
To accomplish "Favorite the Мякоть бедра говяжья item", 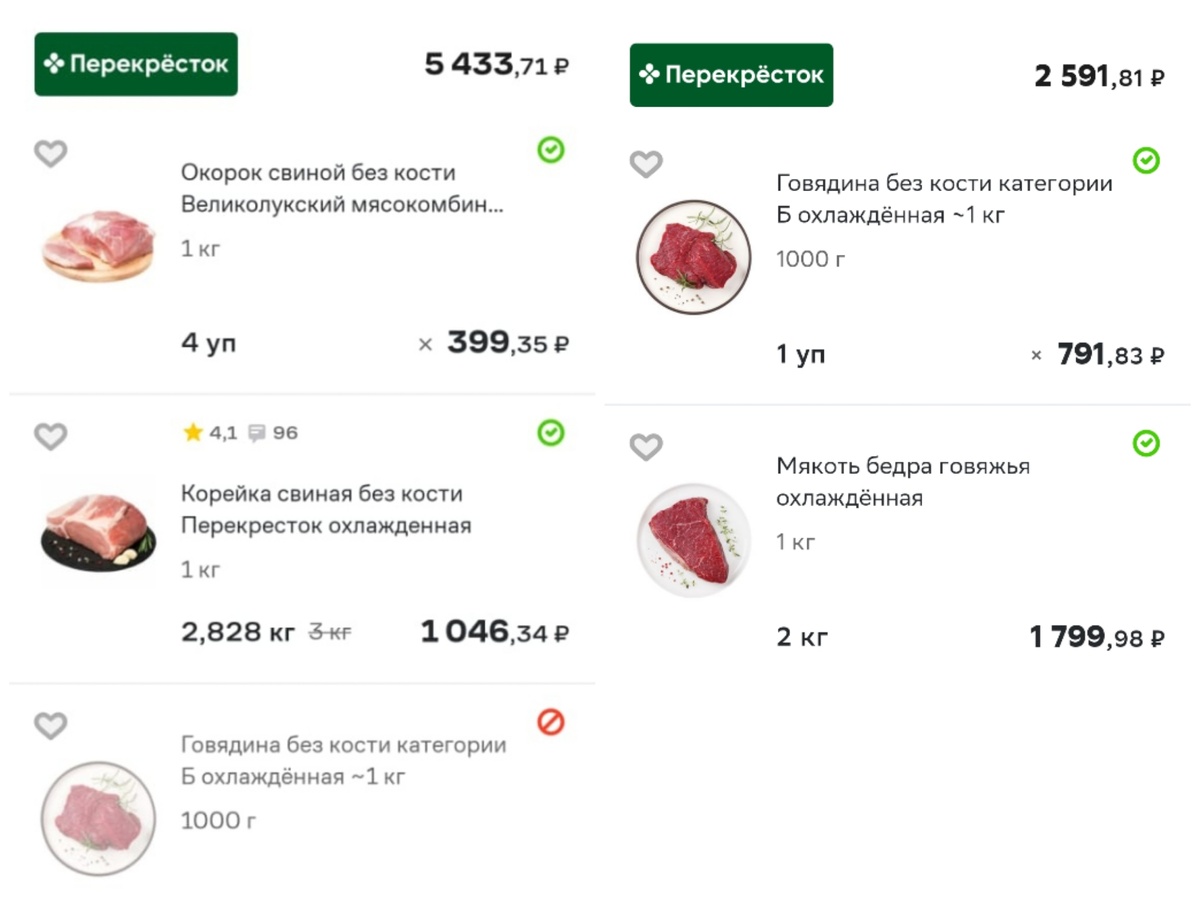I will pyautogui.click(x=645, y=446).
